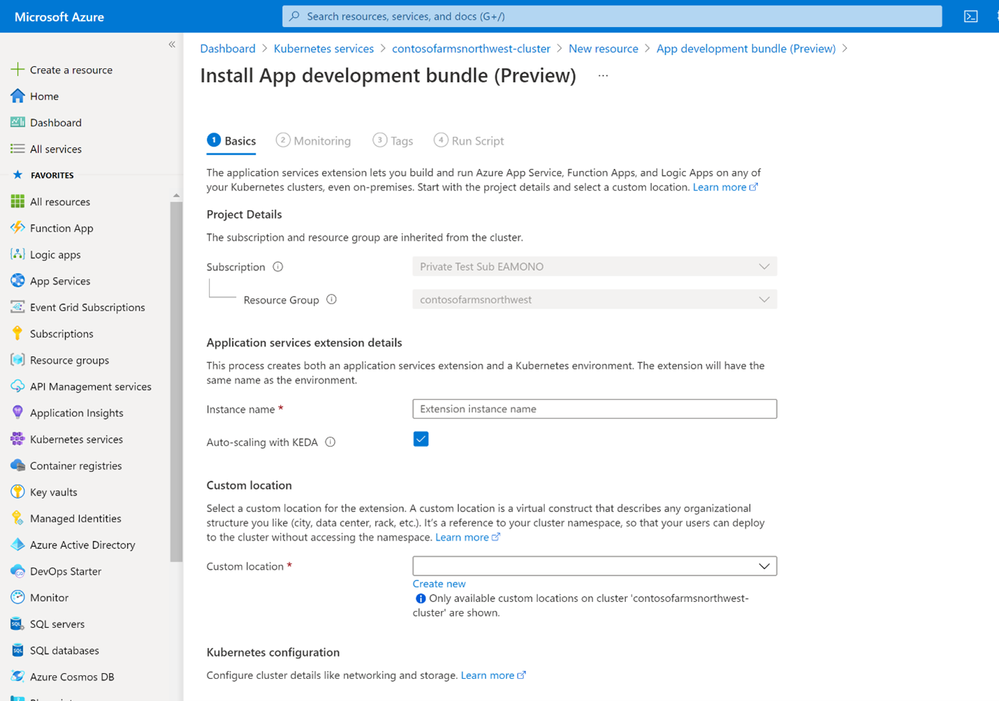The height and width of the screenshot is (701, 999).
Task: Click the Create new link
Action: (439, 584)
